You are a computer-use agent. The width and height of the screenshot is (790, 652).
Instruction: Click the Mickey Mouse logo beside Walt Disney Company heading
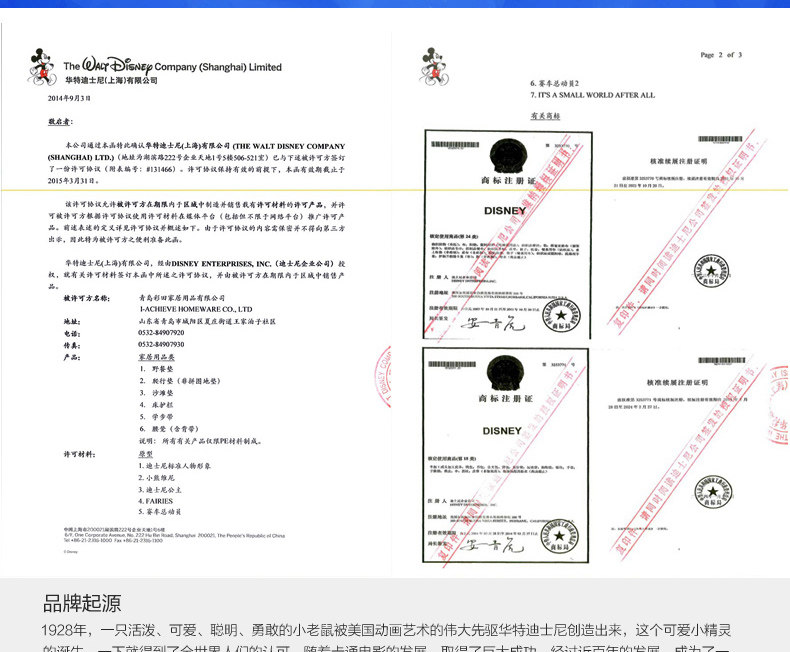coord(42,67)
